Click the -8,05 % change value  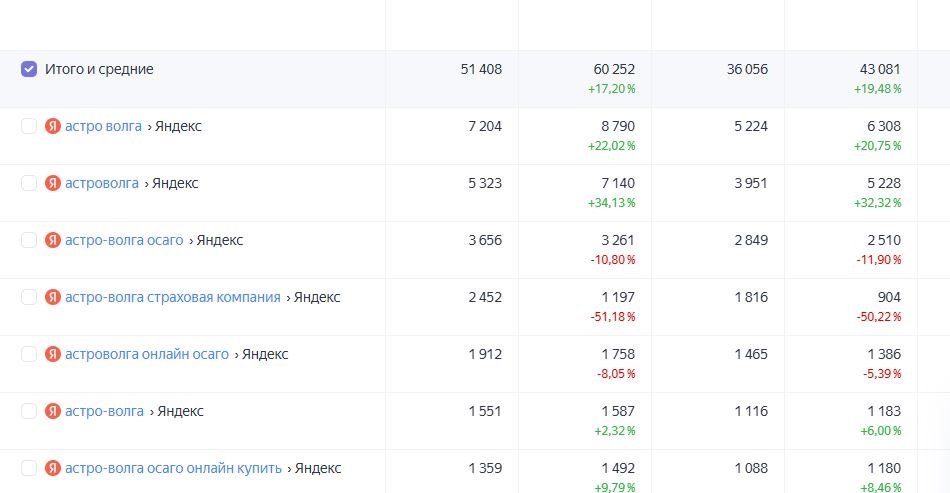[616, 373]
